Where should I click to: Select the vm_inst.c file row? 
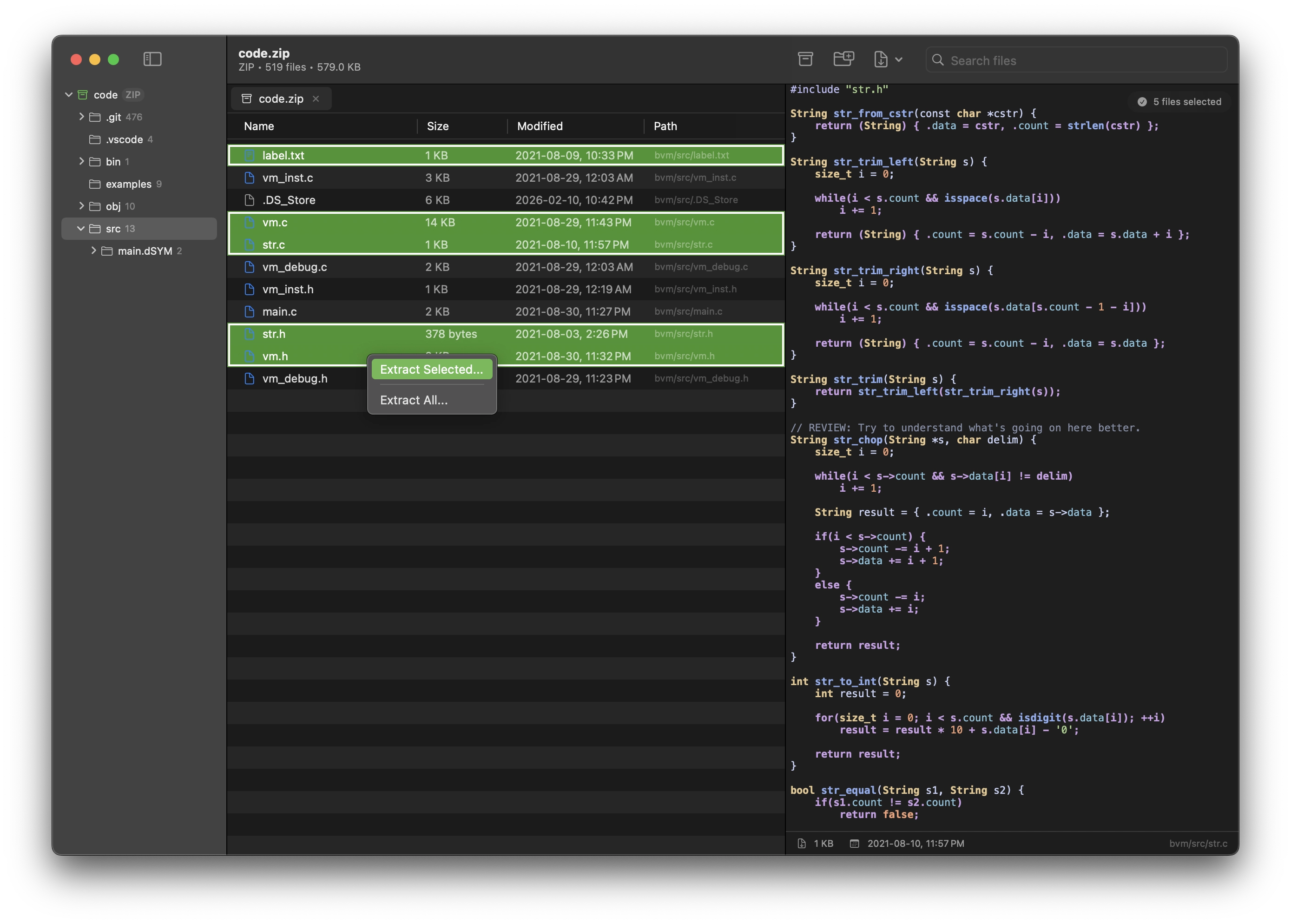point(506,178)
